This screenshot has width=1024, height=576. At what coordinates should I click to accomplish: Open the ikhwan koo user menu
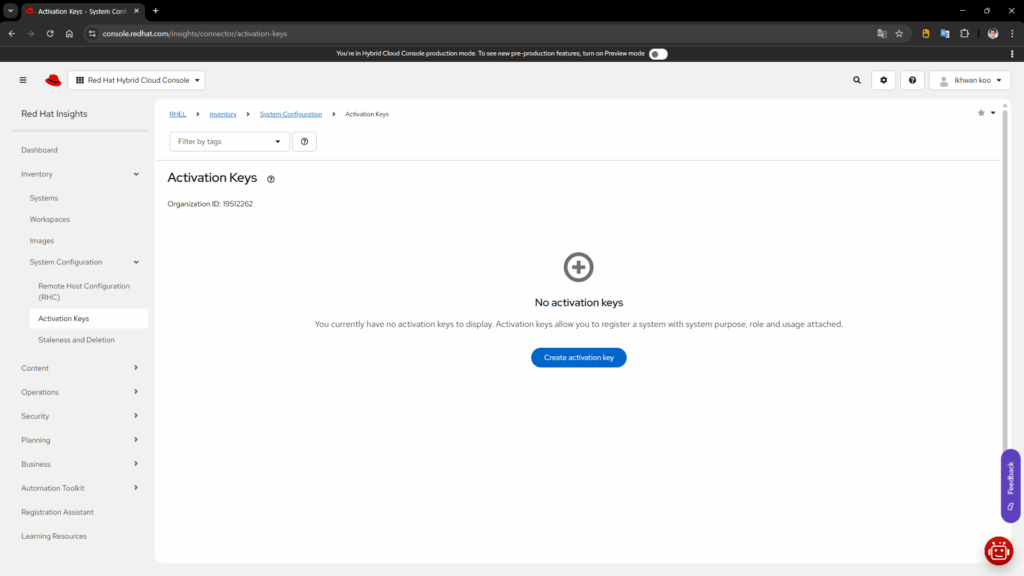click(x=969, y=80)
